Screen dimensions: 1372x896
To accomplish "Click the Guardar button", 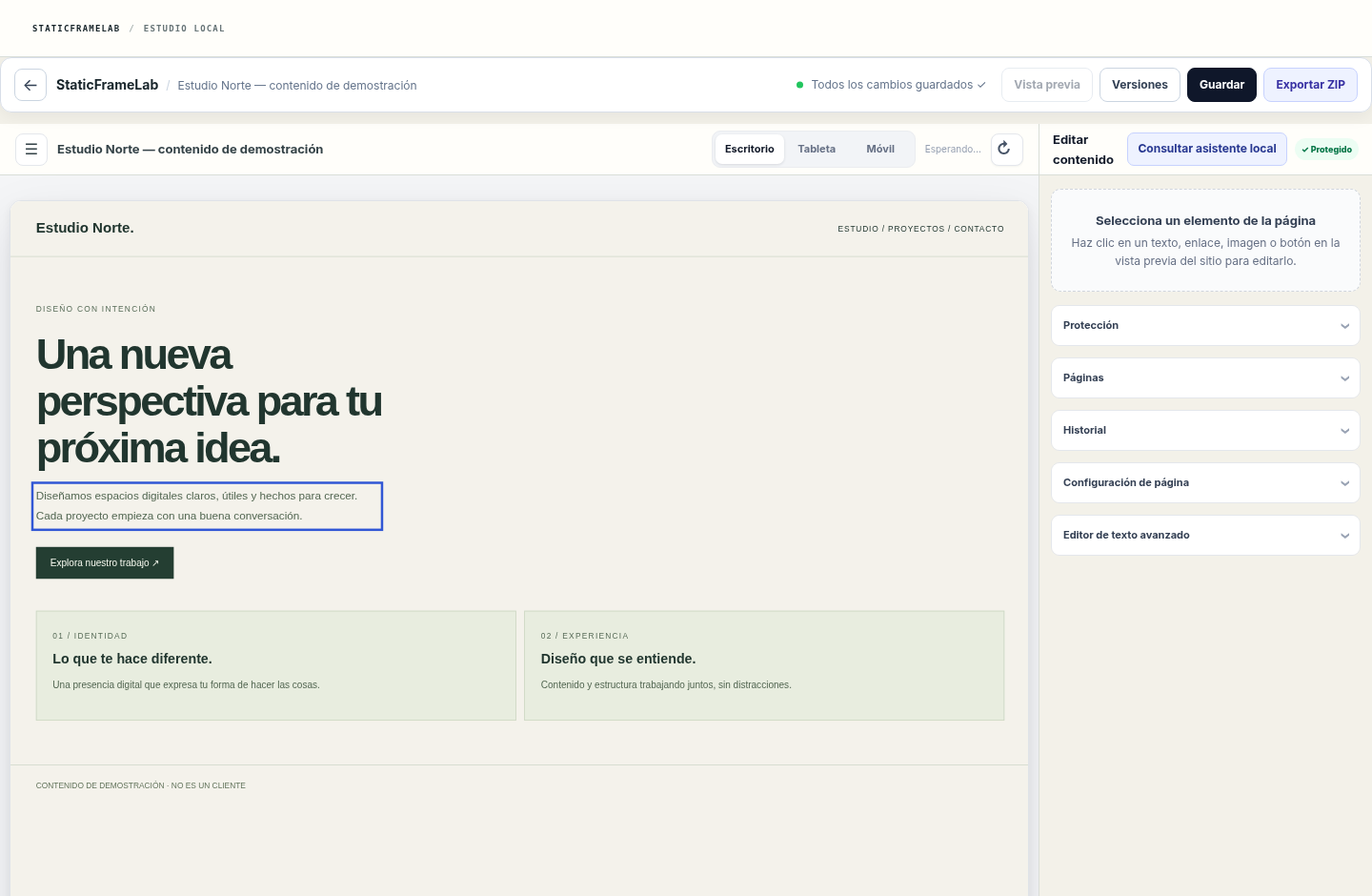I will 1221,85.
